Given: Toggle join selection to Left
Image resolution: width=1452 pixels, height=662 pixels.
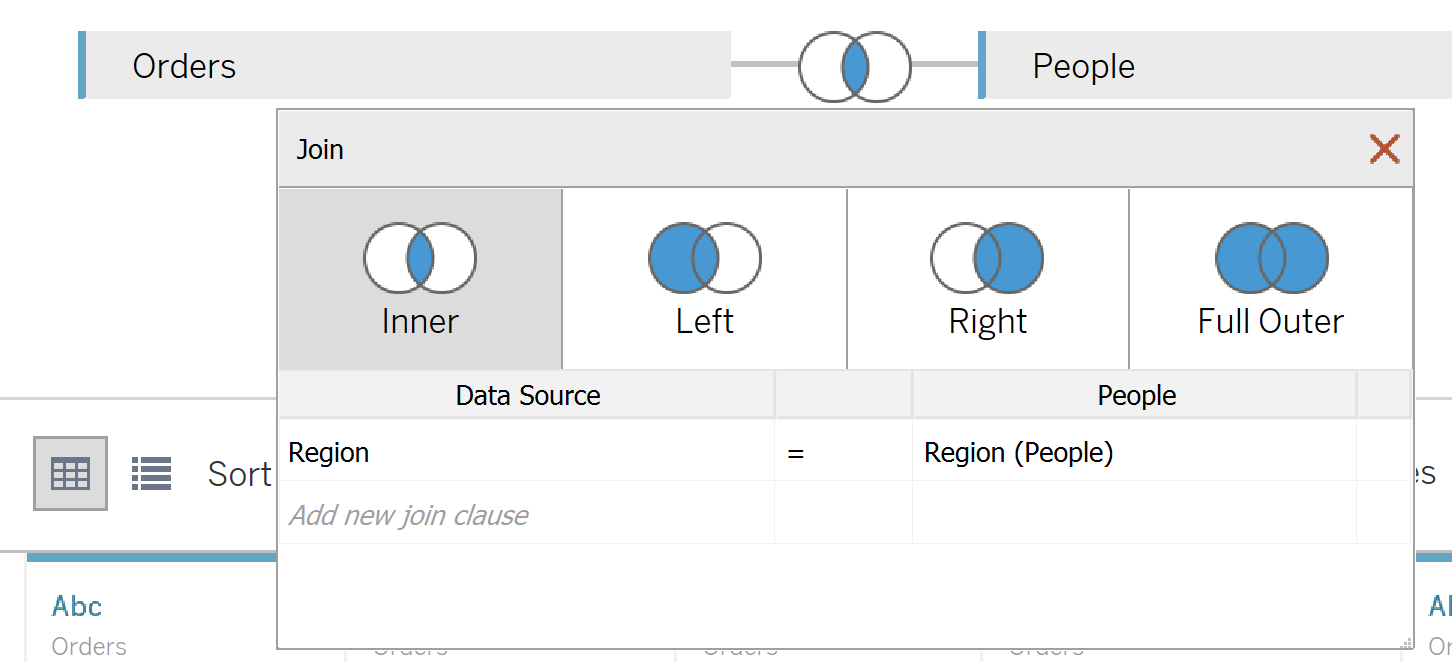Looking at the screenshot, I should 704,278.
